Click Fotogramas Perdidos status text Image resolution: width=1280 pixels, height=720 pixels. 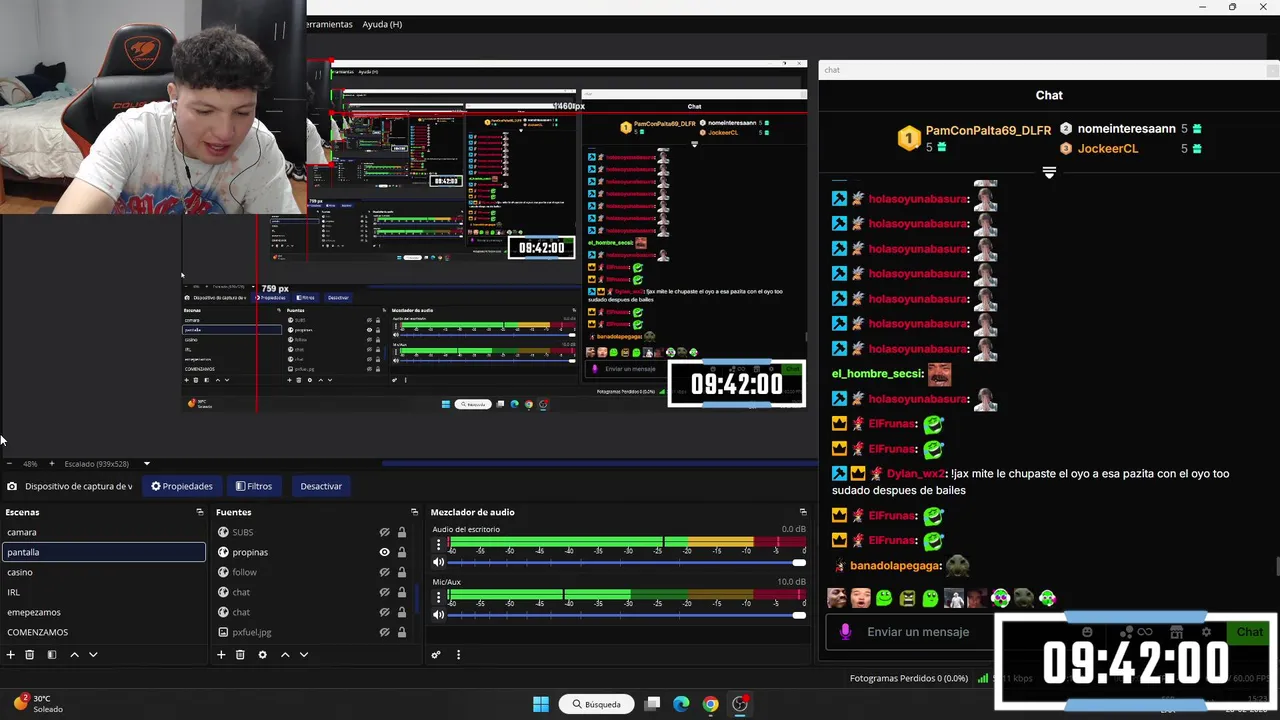point(909,678)
